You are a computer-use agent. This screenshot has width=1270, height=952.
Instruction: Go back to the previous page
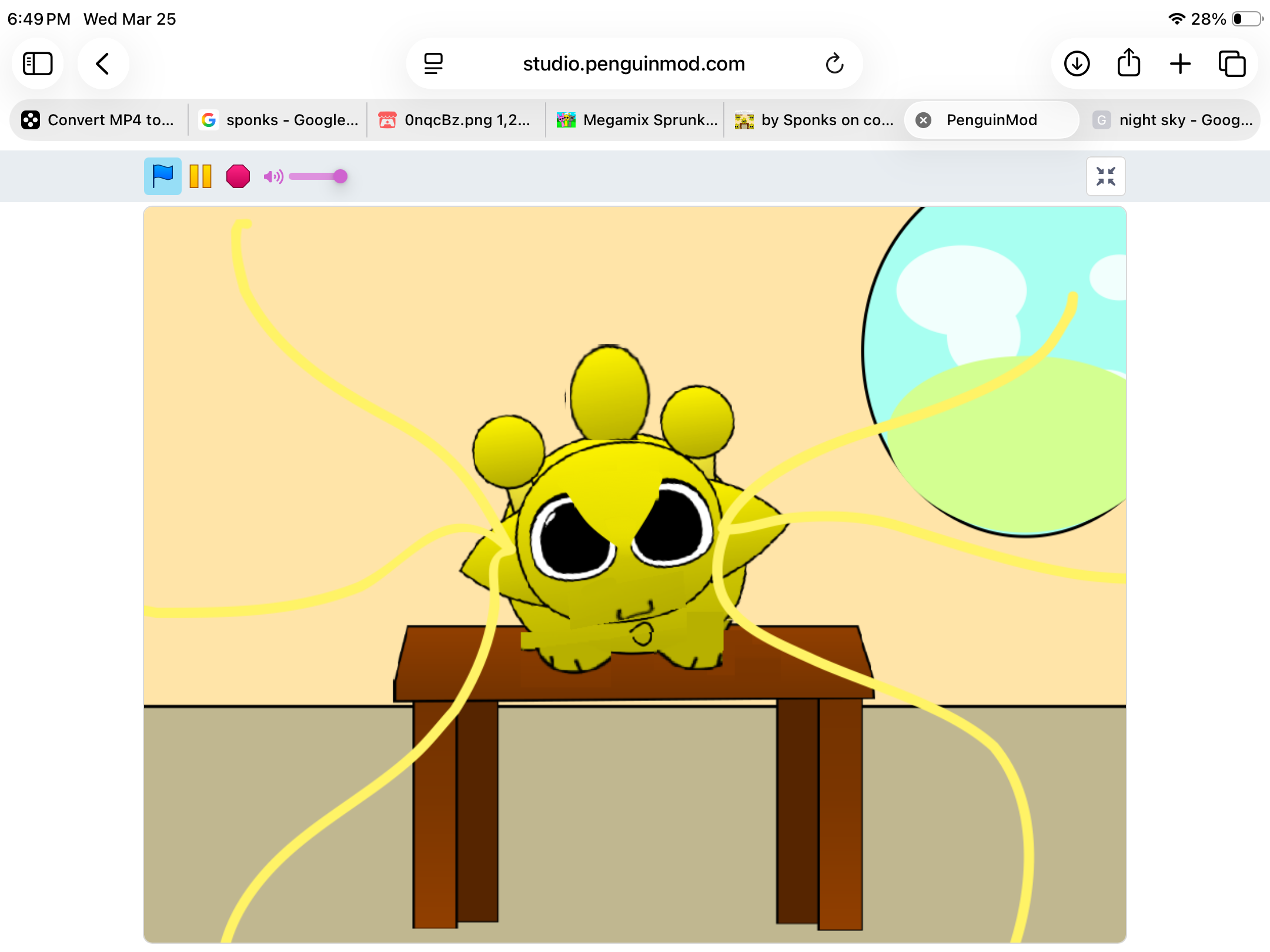click(x=103, y=63)
